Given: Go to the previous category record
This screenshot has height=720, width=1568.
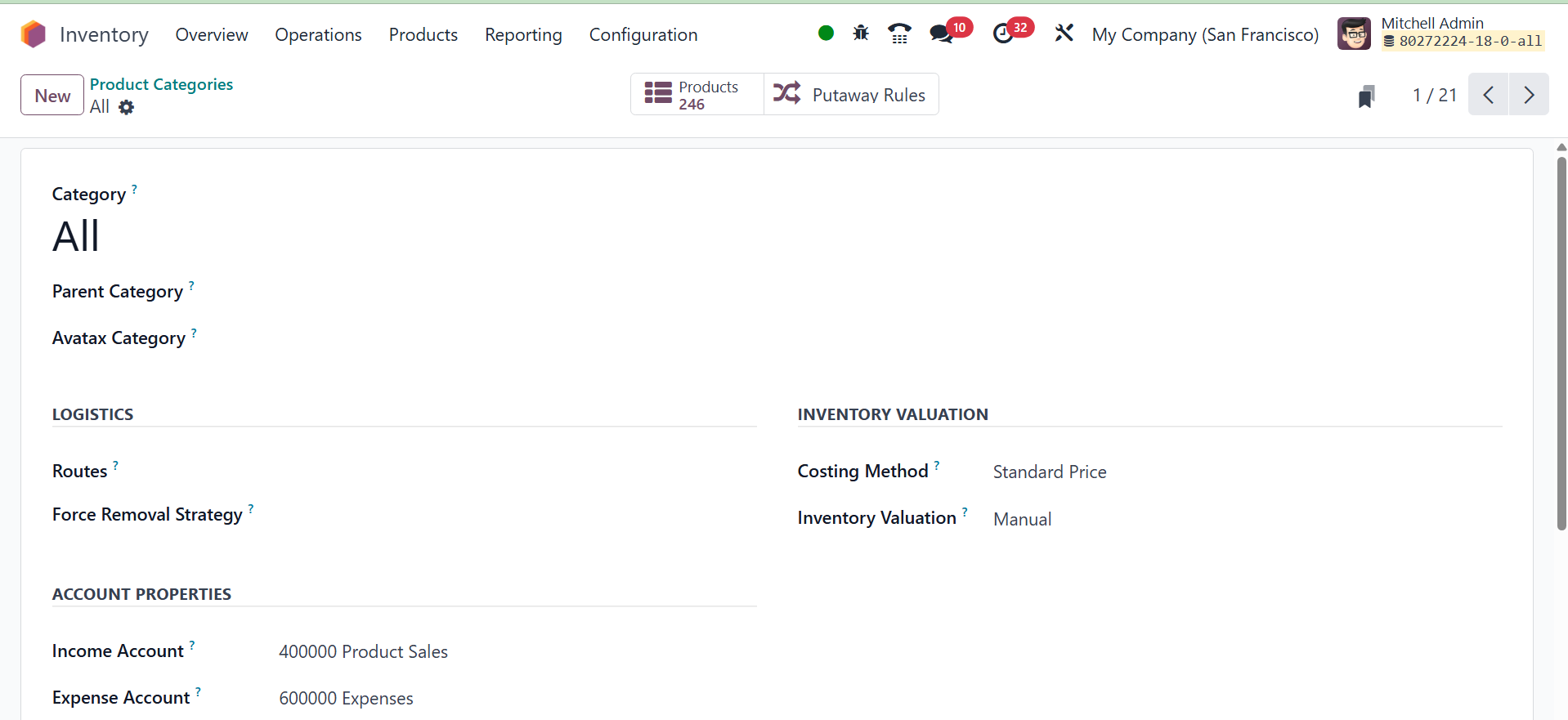Looking at the screenshot, I should pos(1489,95).
